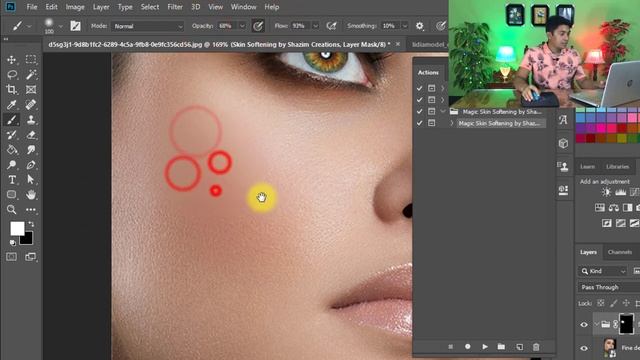Select the Magic Wand tool
This screenshot has height=360, width=640.
(31, 75)
